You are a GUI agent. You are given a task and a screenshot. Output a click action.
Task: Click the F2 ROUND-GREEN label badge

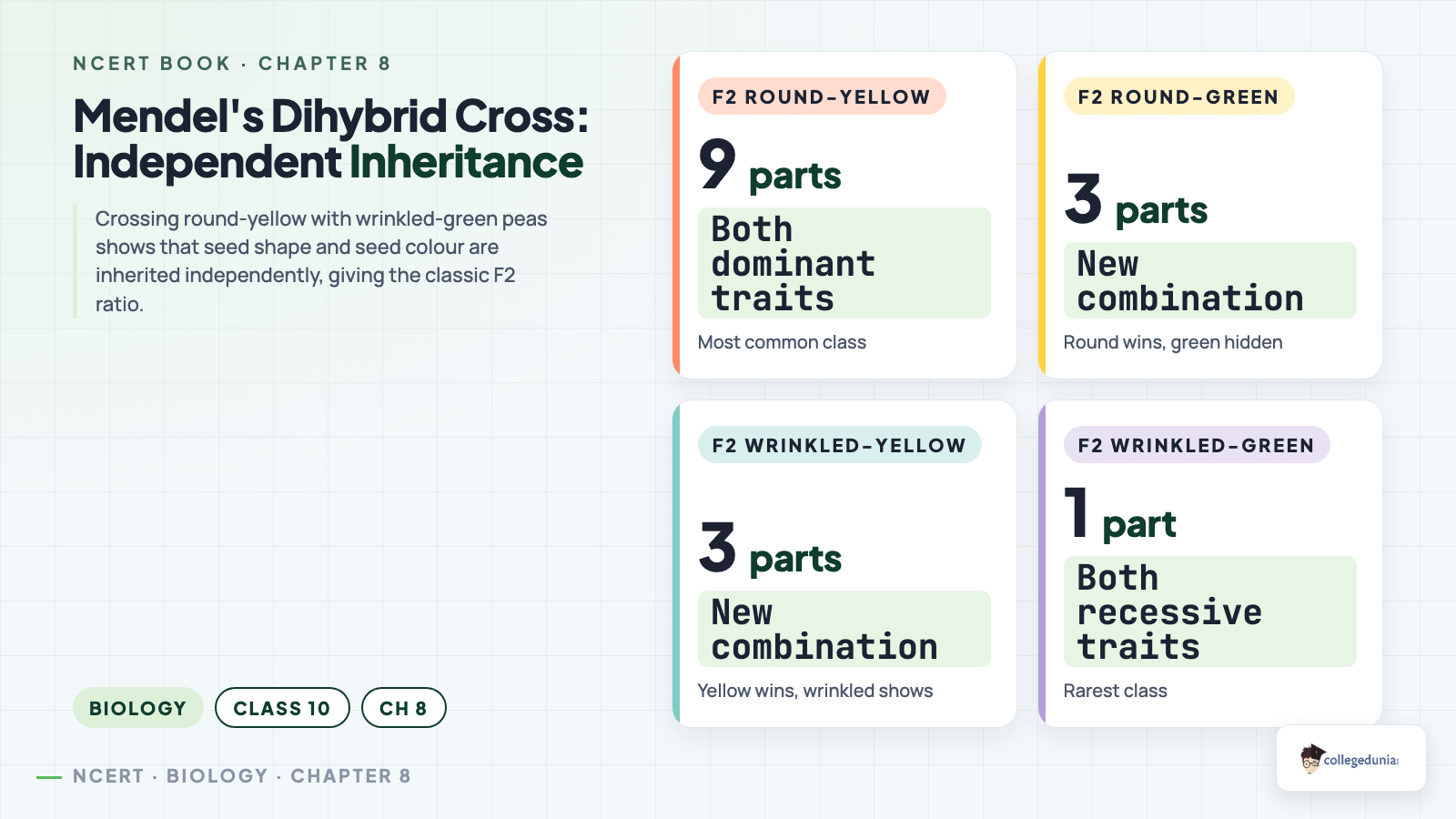[x=1178, y=96]
